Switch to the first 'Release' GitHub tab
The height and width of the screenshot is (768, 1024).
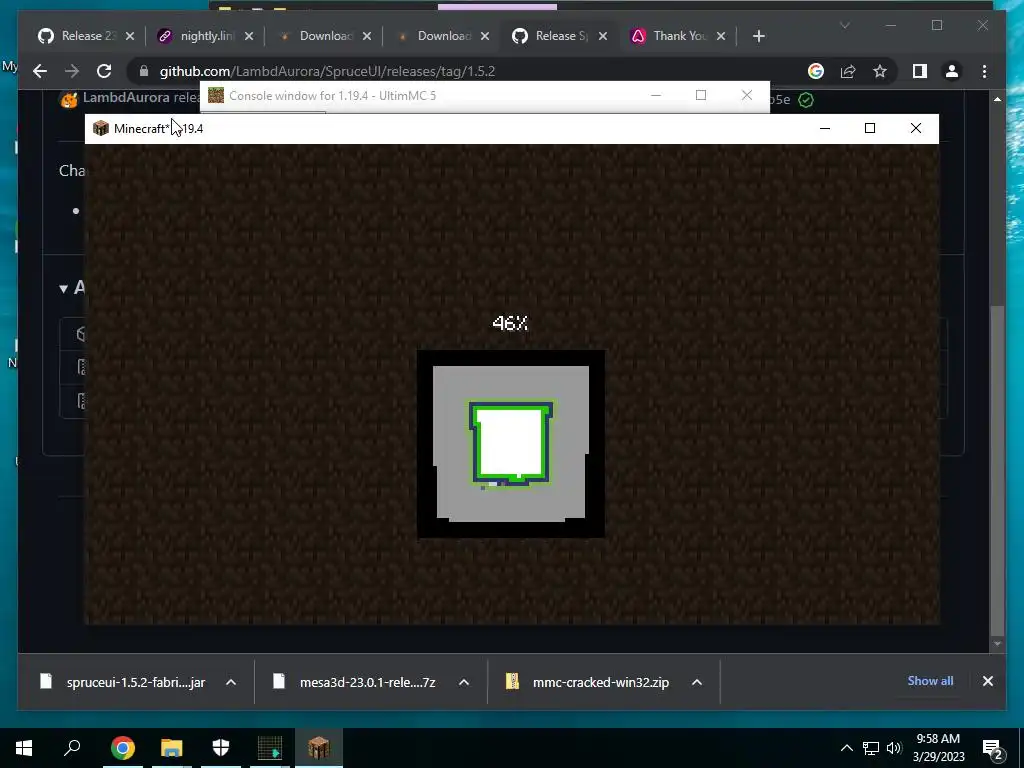(x=87, y=36)
